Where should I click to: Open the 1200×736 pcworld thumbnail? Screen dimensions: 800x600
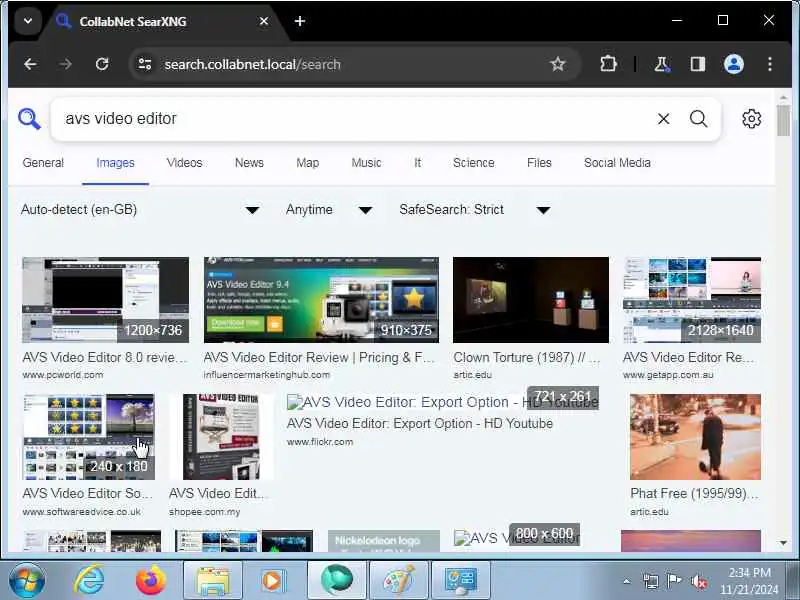click(105, 300)
